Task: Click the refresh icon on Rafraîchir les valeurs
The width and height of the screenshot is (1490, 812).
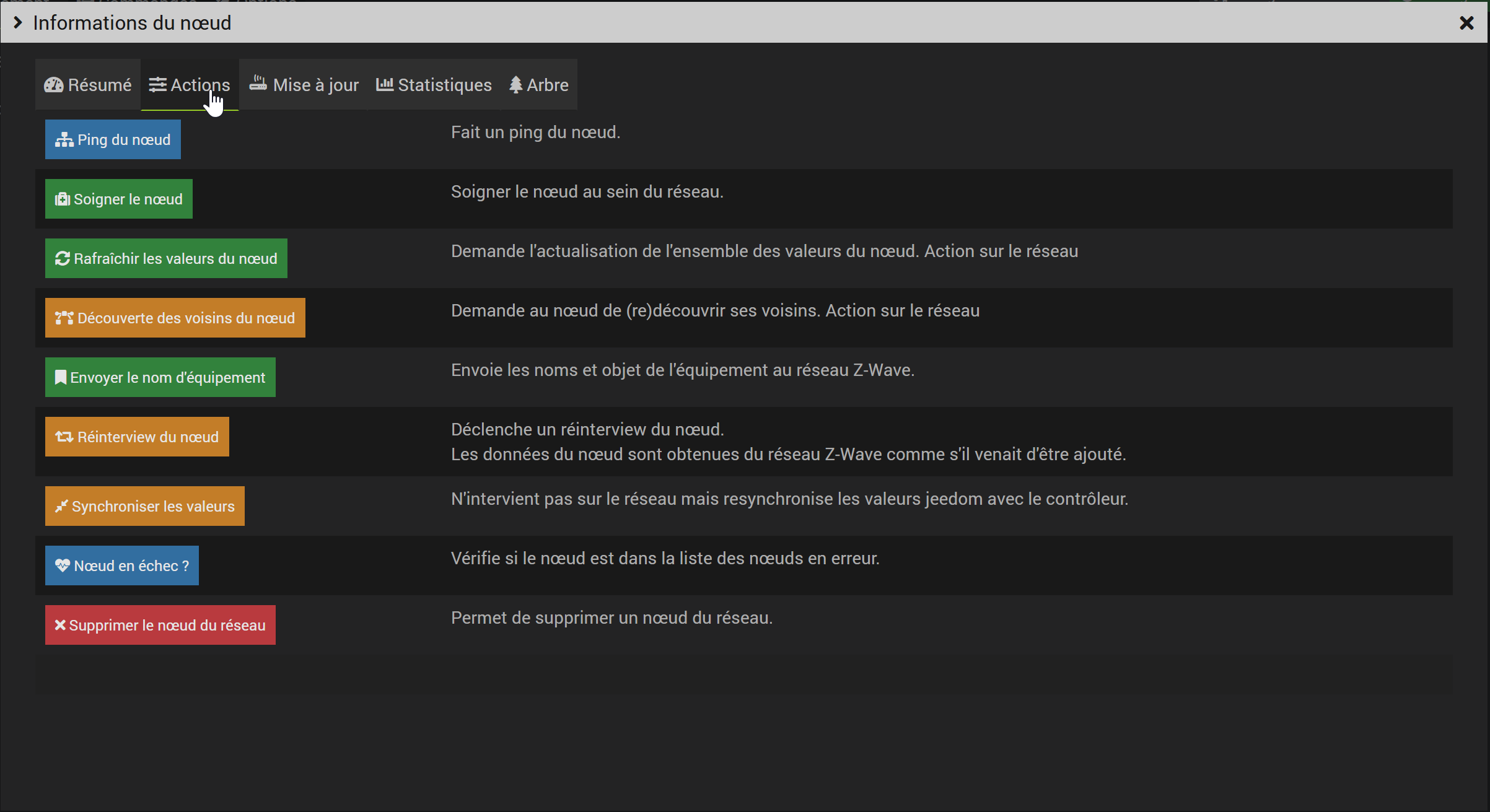Action: 63,259
